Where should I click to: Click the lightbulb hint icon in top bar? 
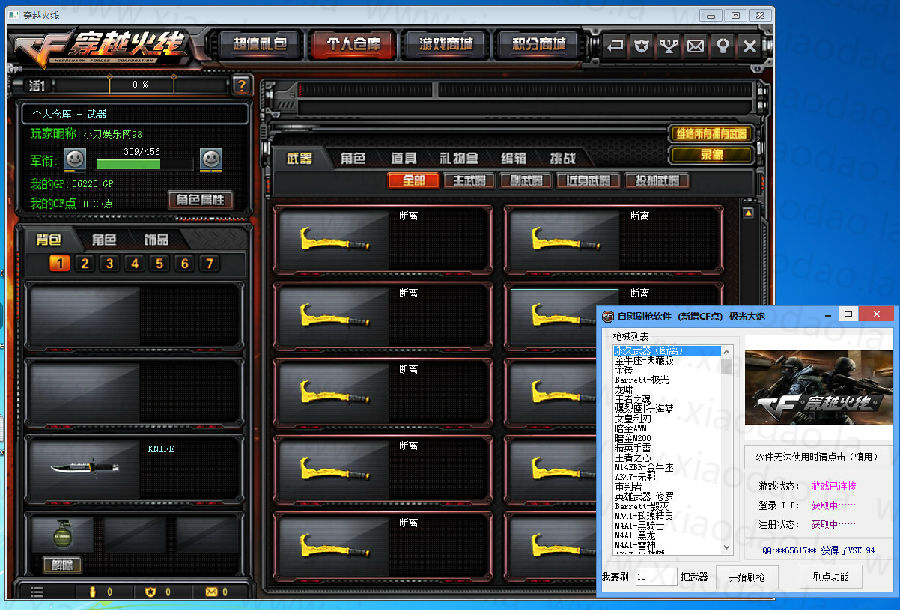coord(722,45)
